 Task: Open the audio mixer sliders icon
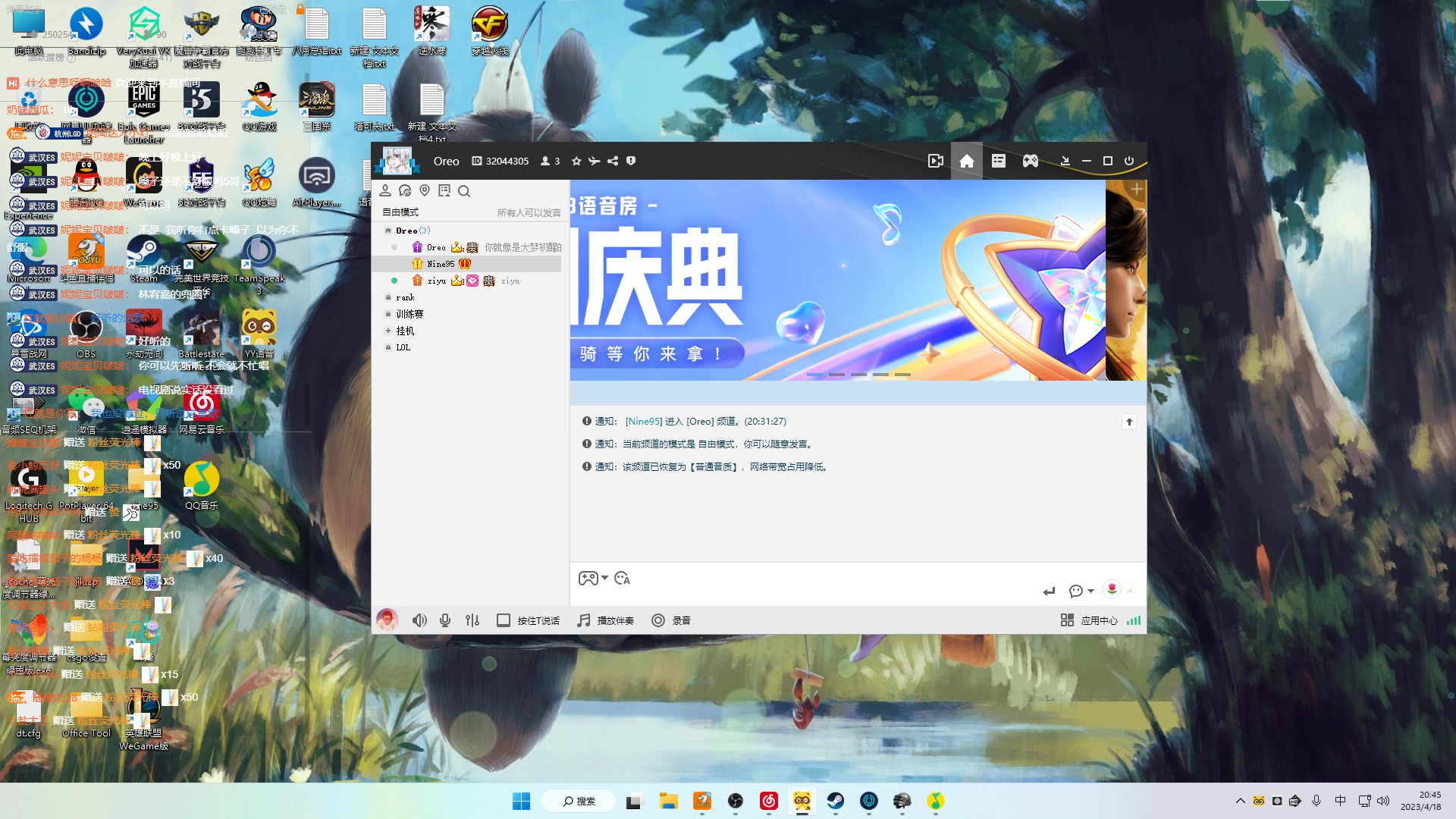point(472,620)
